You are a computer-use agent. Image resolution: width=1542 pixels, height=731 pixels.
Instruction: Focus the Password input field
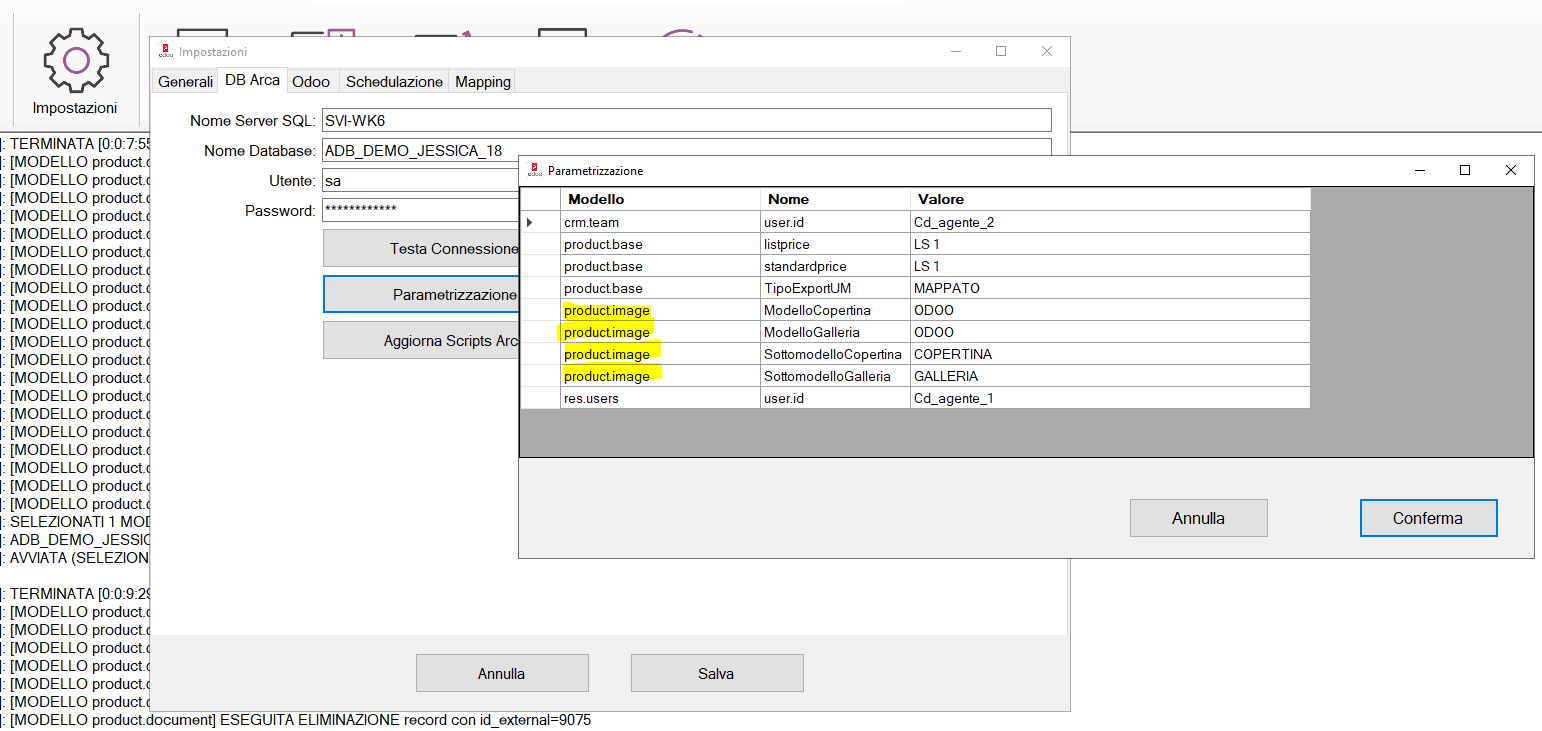pos(420,210)
